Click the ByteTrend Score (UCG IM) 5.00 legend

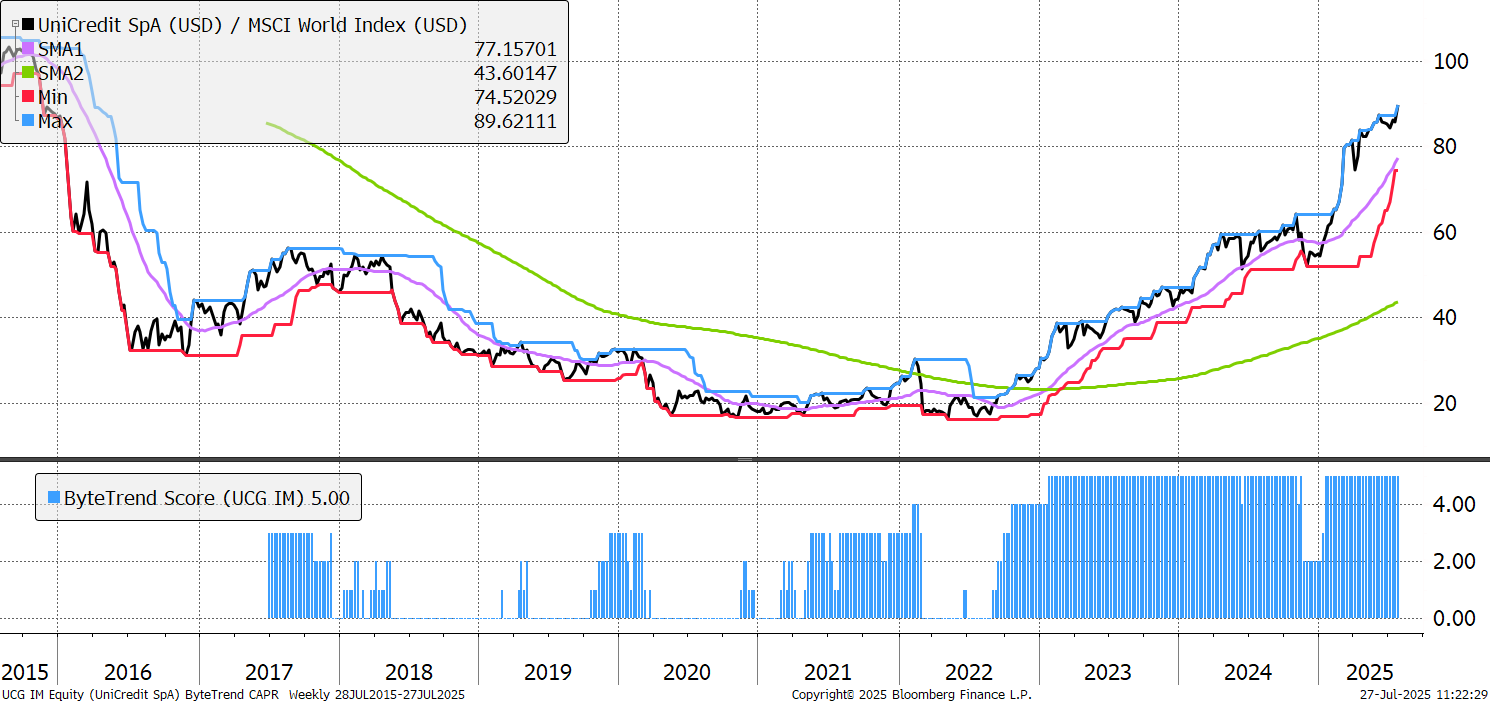pos(198,497)
